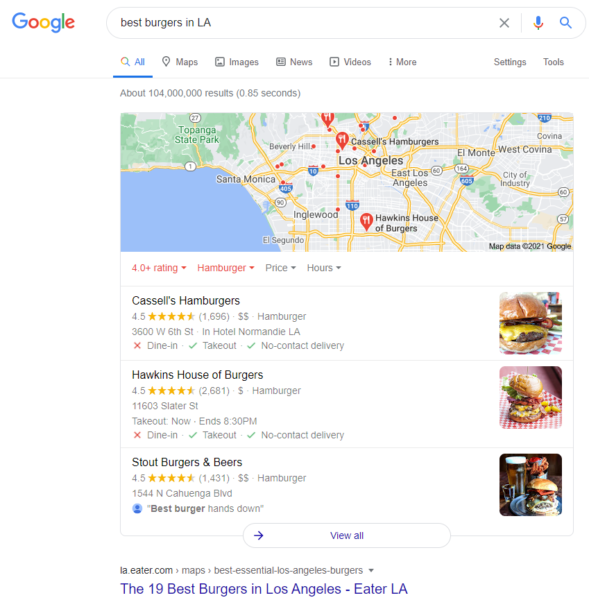The image size is (589, 600).
Task: Open the Tools option
Action: [x=553, y=62]
